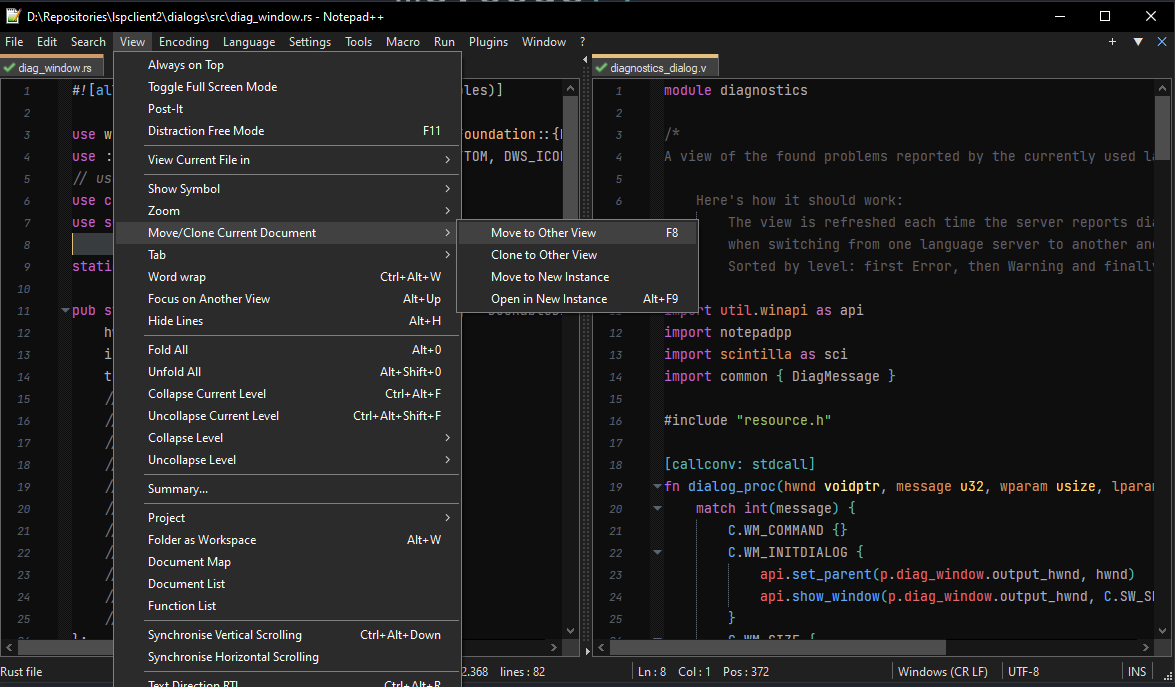1175x687 pixels.
Task: Click Rust file status label
Action: (22, 672)
